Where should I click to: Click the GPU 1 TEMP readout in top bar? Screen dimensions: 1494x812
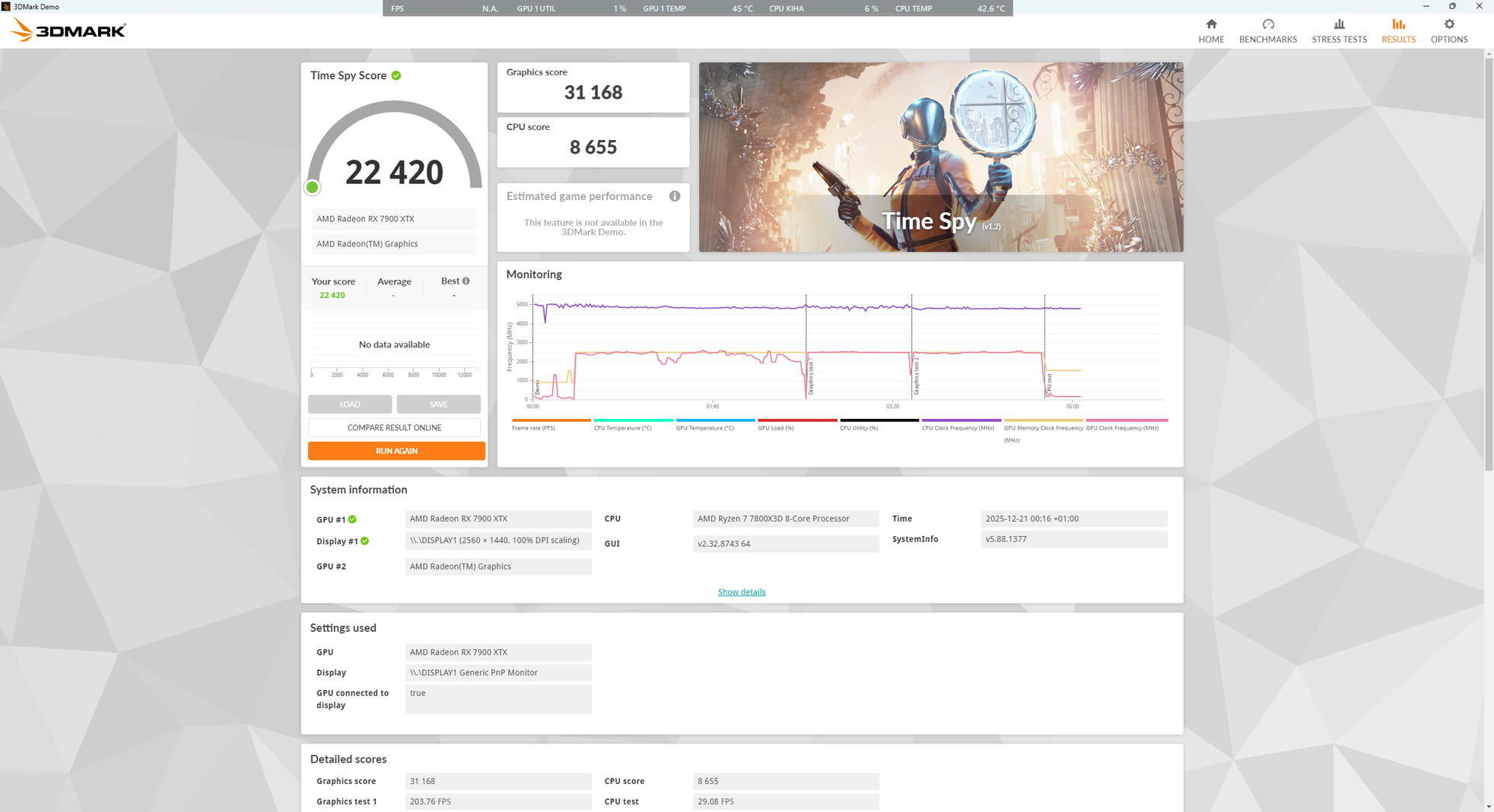pos(698,8)
